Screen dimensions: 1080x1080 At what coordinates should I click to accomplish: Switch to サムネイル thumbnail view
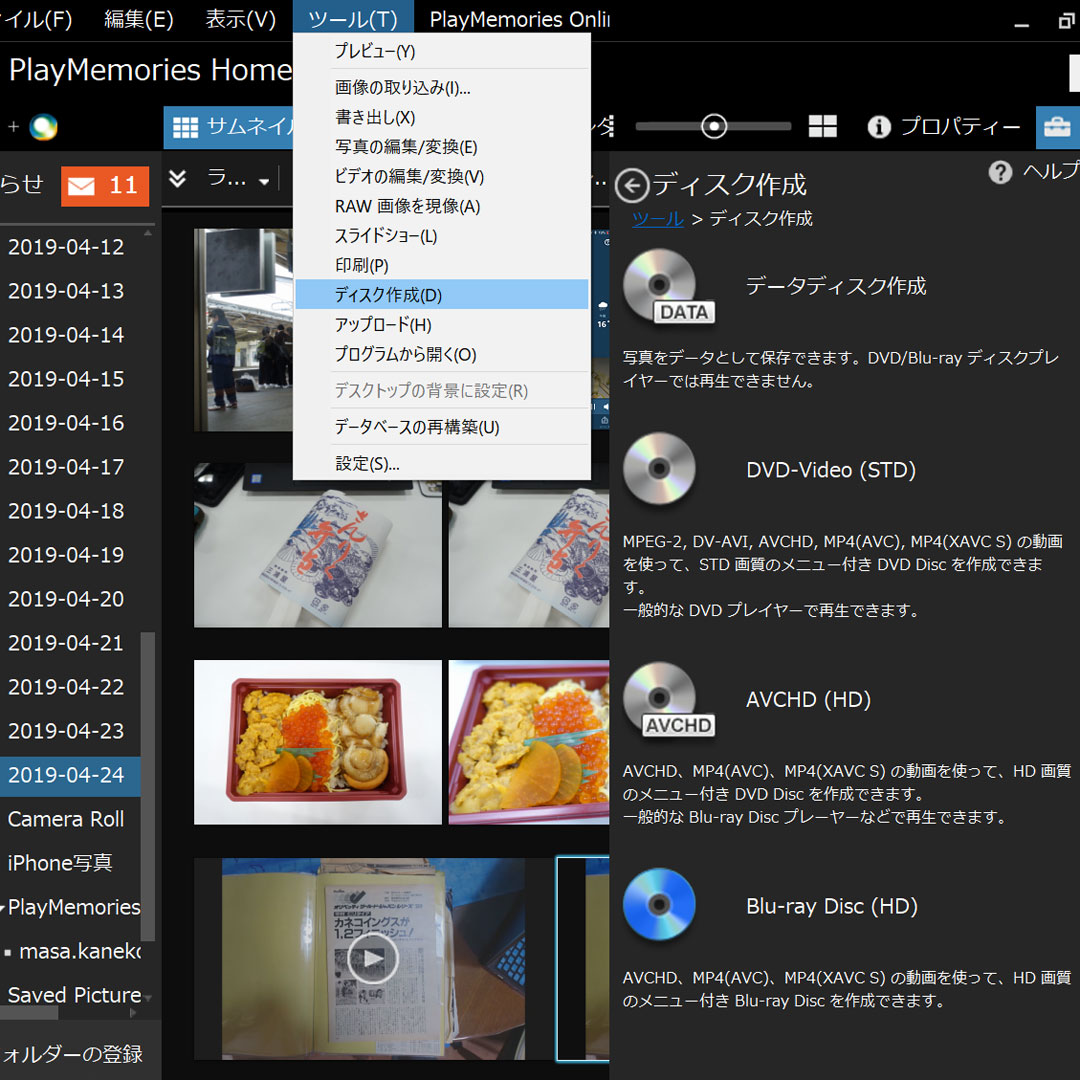(229, 127)
